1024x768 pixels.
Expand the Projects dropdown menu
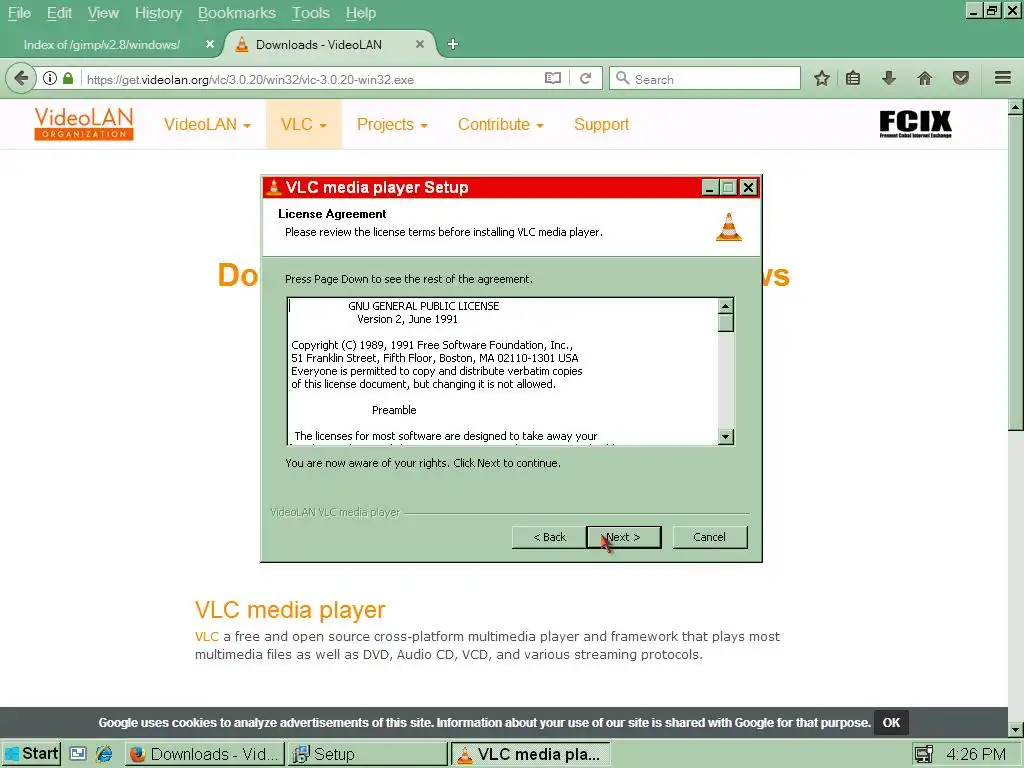tap(392, 124)
